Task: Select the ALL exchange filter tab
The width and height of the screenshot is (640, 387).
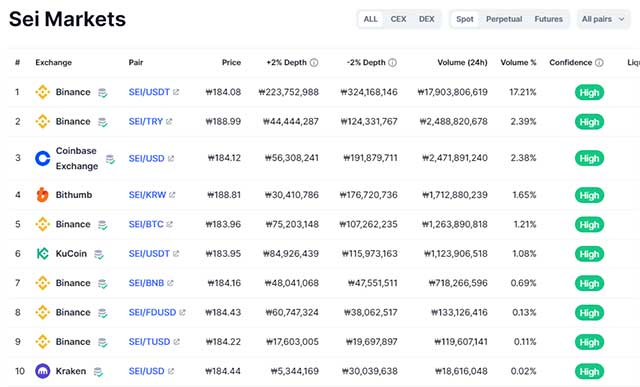Action: [371, 19]
